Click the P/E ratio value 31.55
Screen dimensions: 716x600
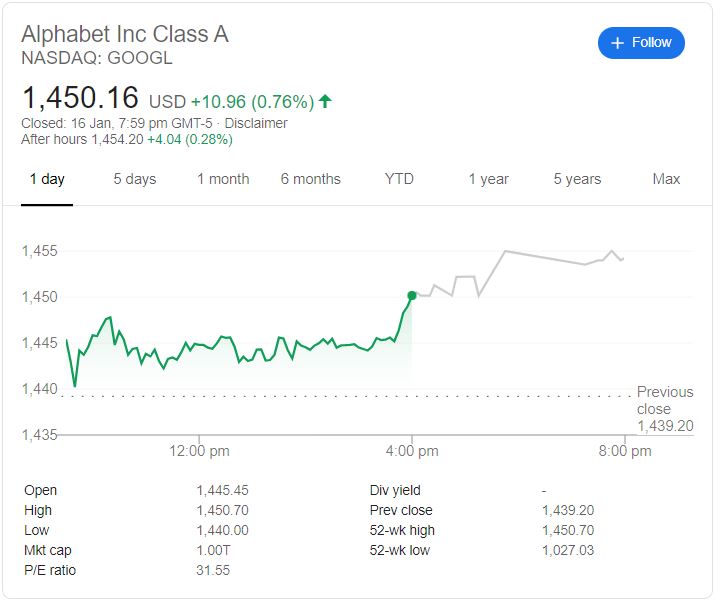point(213,570)
